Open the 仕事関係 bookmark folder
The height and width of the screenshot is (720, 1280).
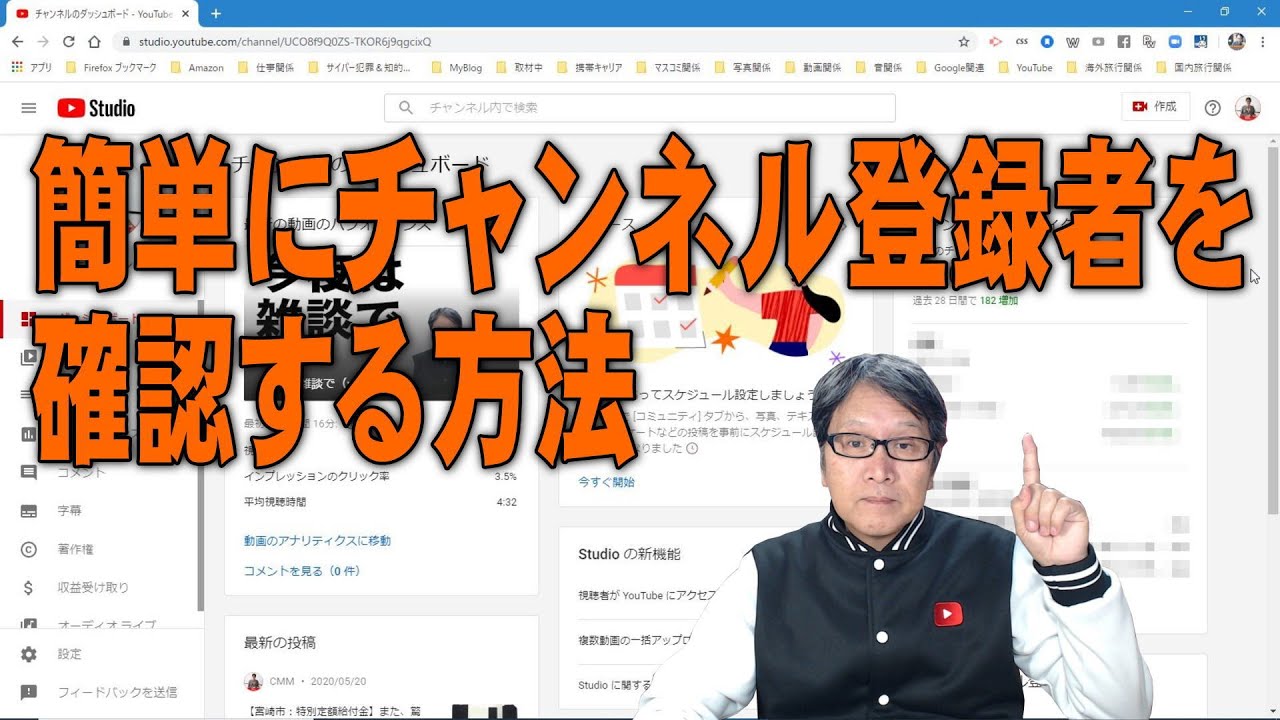(266, 68)
